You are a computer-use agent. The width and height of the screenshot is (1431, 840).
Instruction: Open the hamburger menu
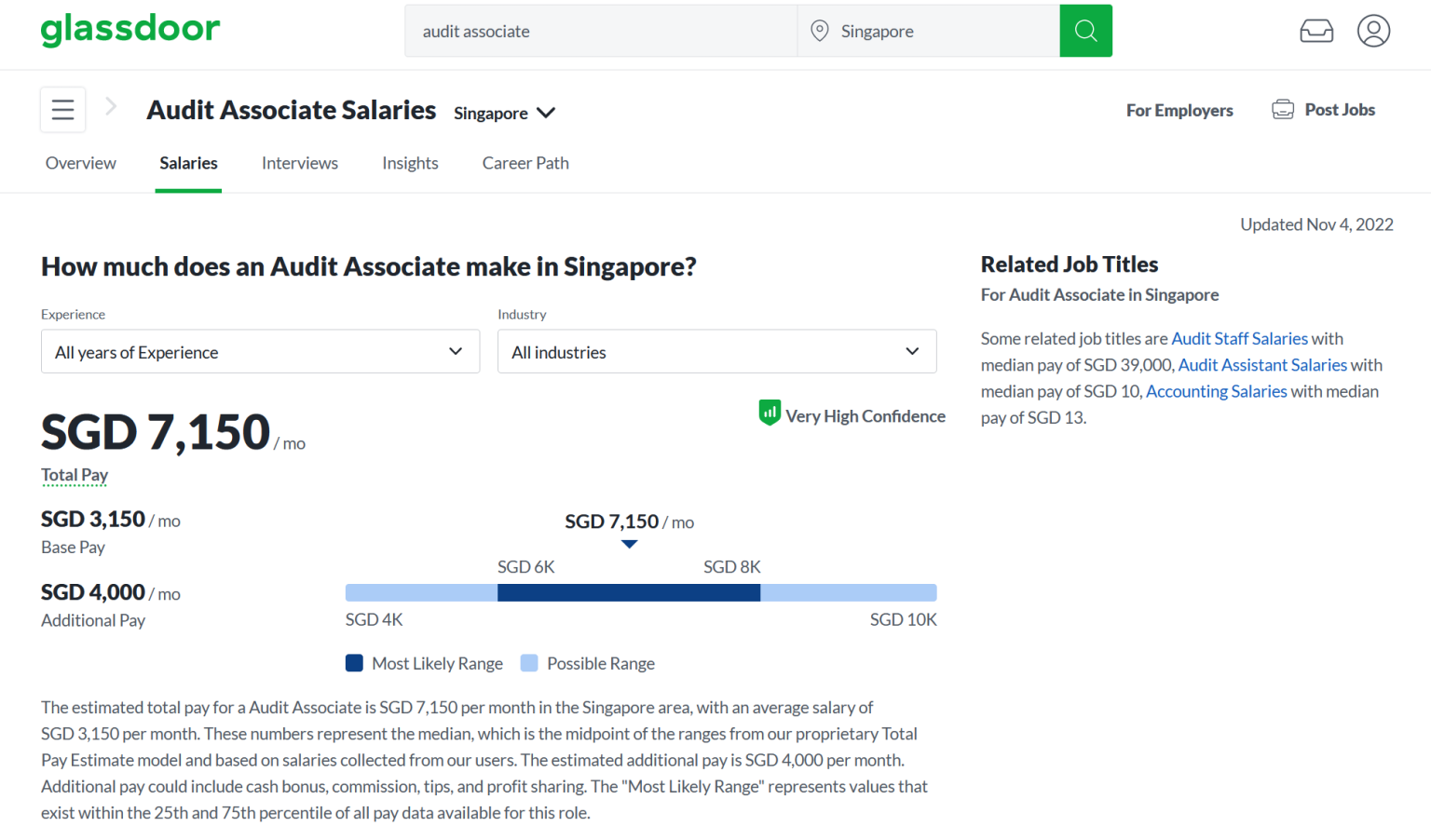click(63, 110)
